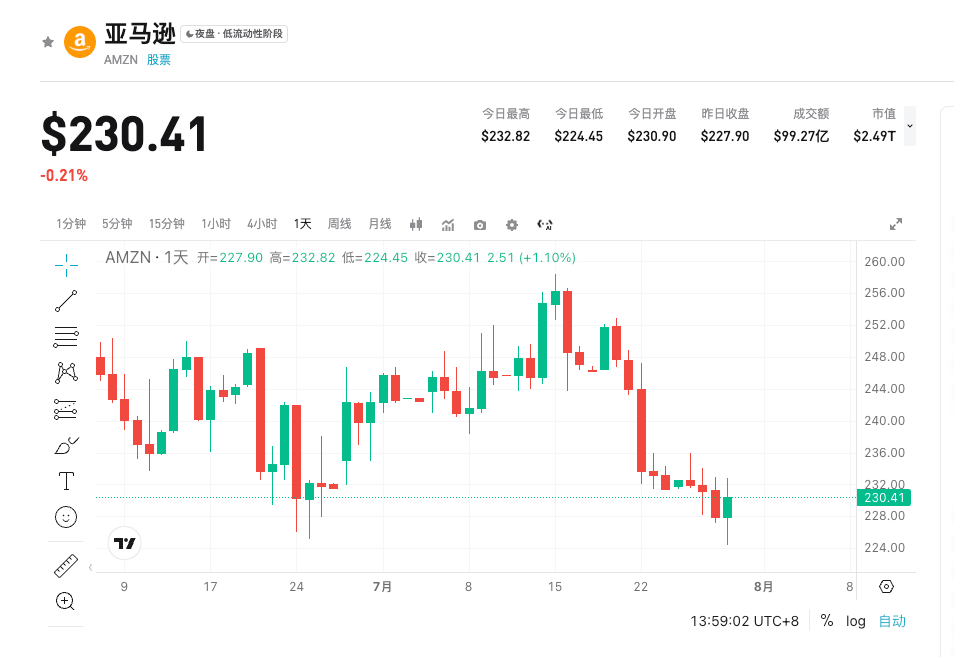
Task: Switch to 1分钟 timeframe
Action: [71, 224]
